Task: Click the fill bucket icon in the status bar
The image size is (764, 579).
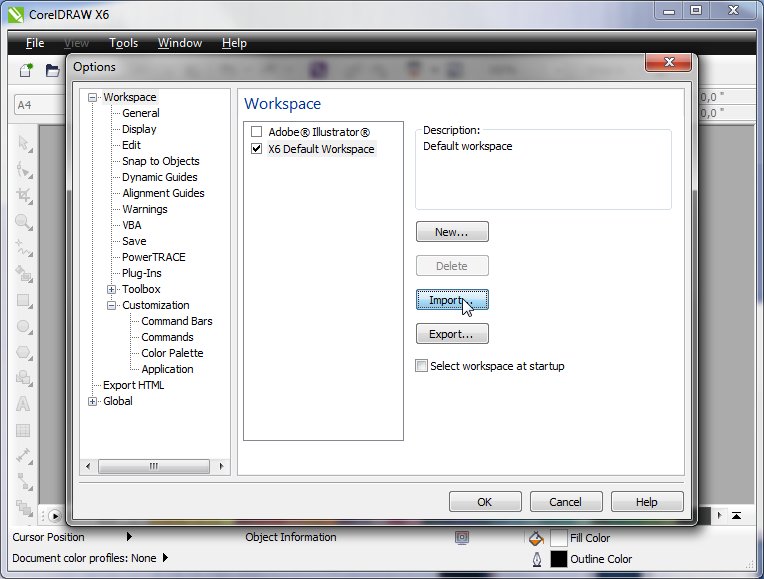Action: pyautogui.click(x=536, y=538)
